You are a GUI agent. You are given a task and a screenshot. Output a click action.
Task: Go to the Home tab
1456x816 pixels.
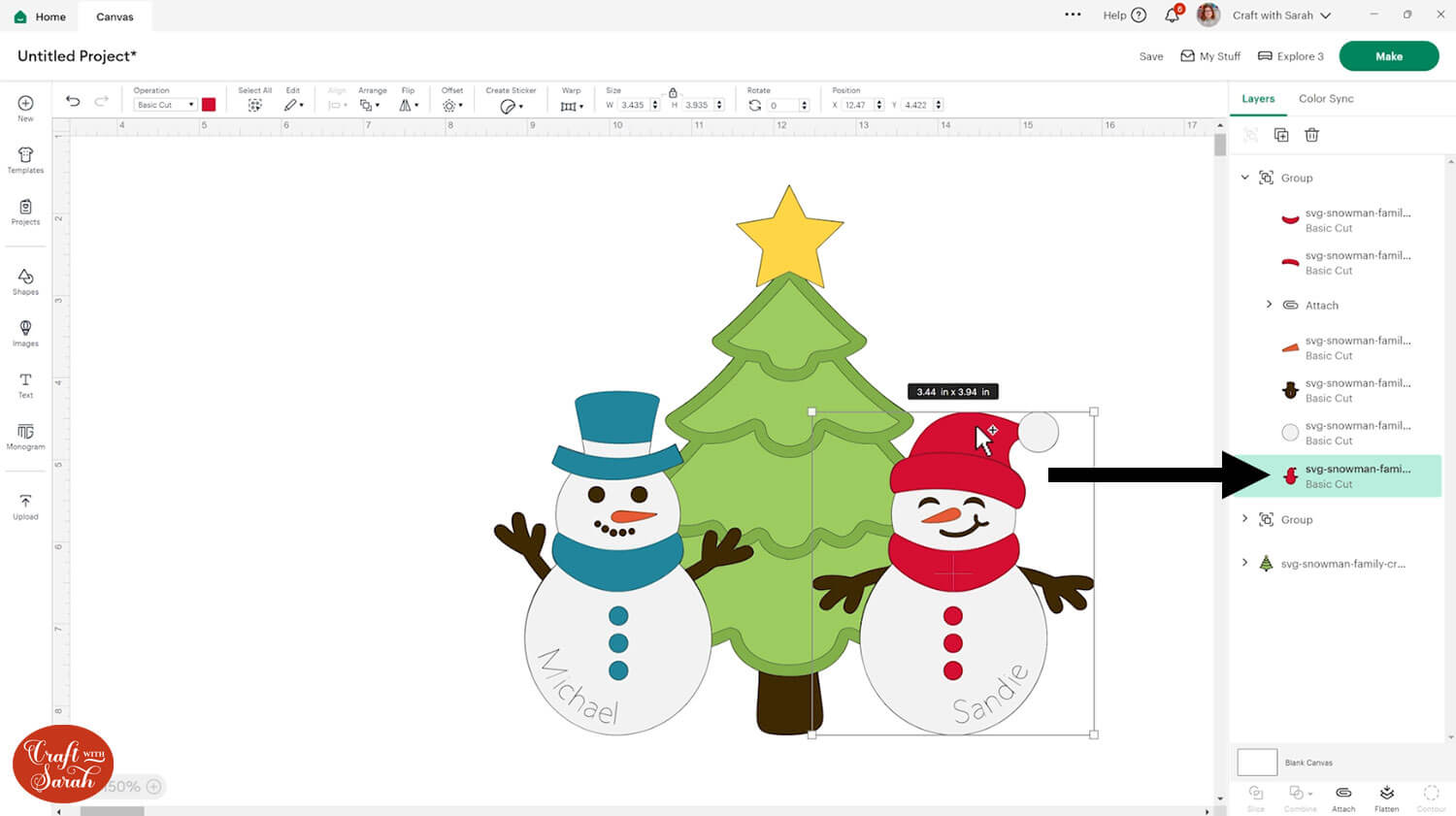click(41, 16)
